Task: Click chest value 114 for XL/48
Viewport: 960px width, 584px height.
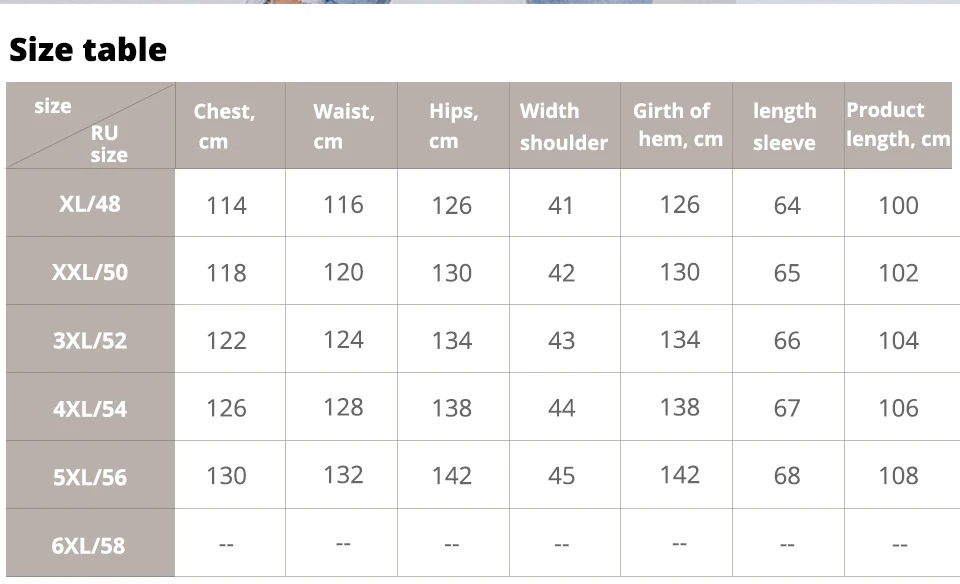Action: 226,205
